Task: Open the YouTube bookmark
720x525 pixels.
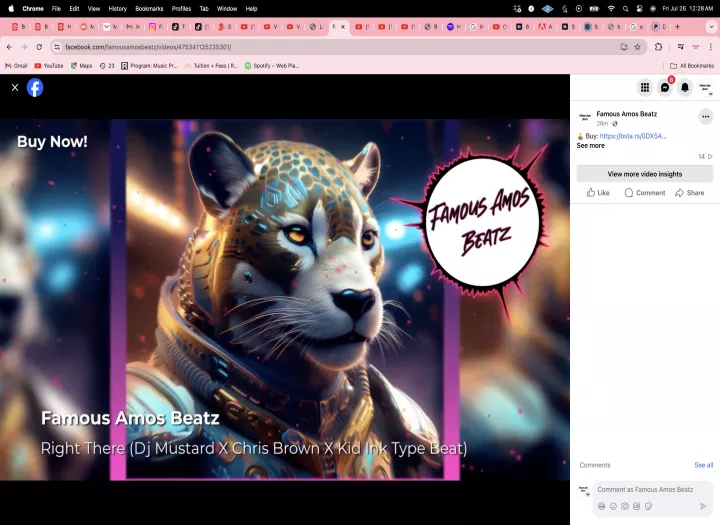Action: [49, 66]
